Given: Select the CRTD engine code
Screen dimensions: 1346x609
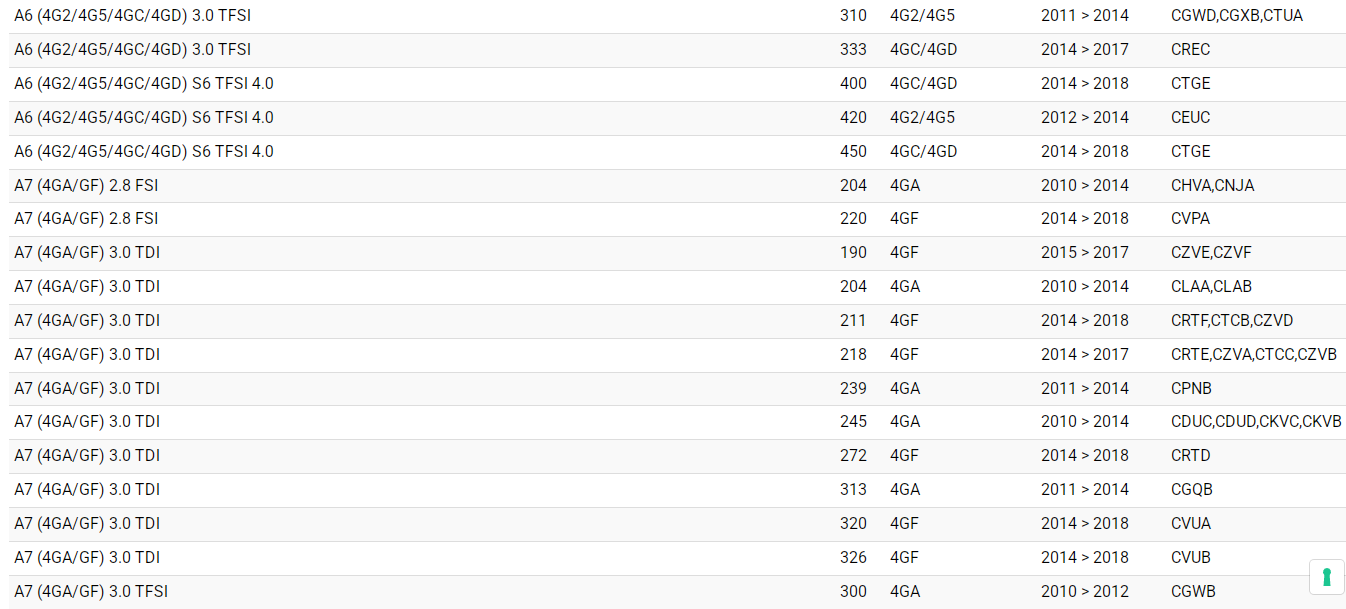Looking at the screenshot, I should point(1190,456).
